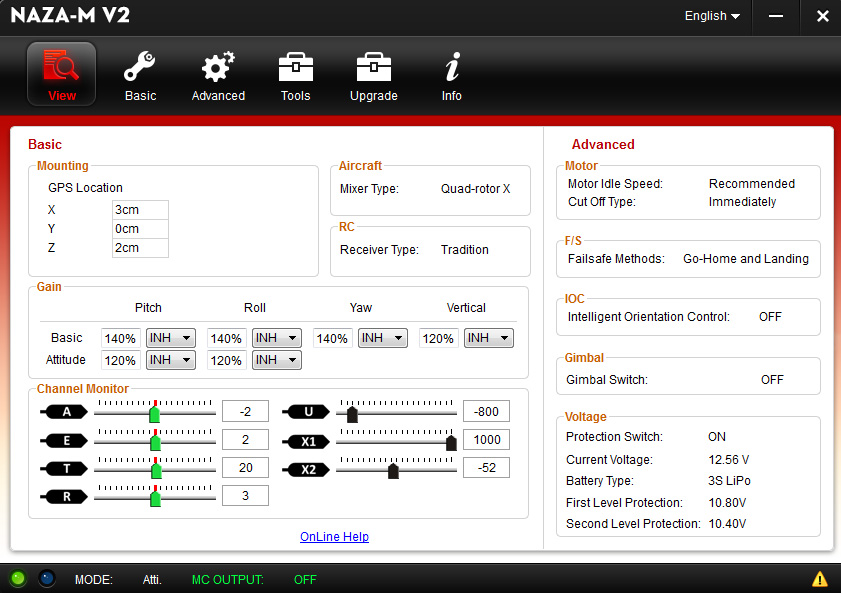The height and width of the screenshot is (593, 841).
Task: Click the channel A label badge
Action: pyautogui.click(x=65, y=412)
